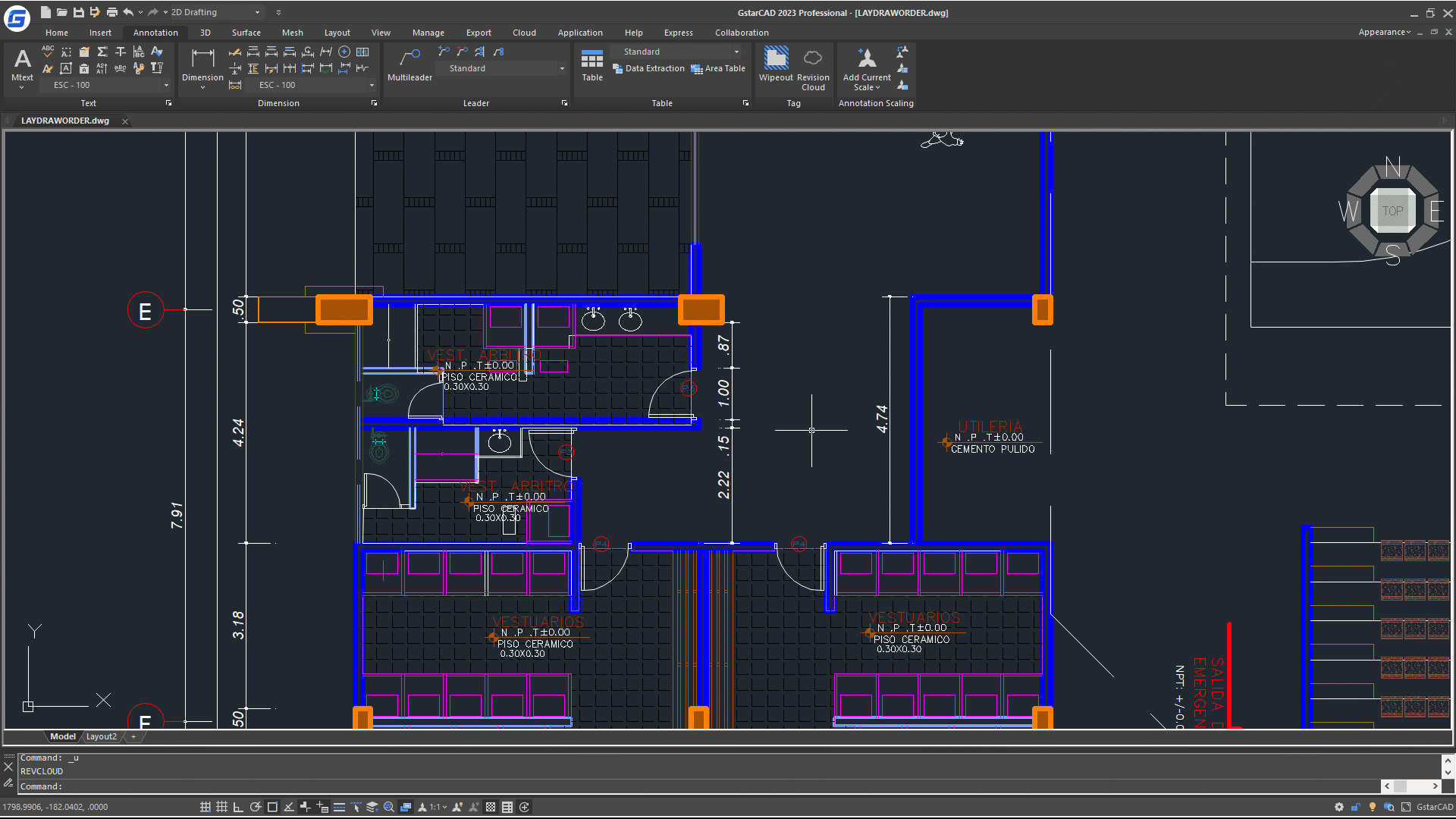Open the ESC - 100 text style dropdown
The width and height of the screenshot is (1456, 819).
[x=166, y=86]
